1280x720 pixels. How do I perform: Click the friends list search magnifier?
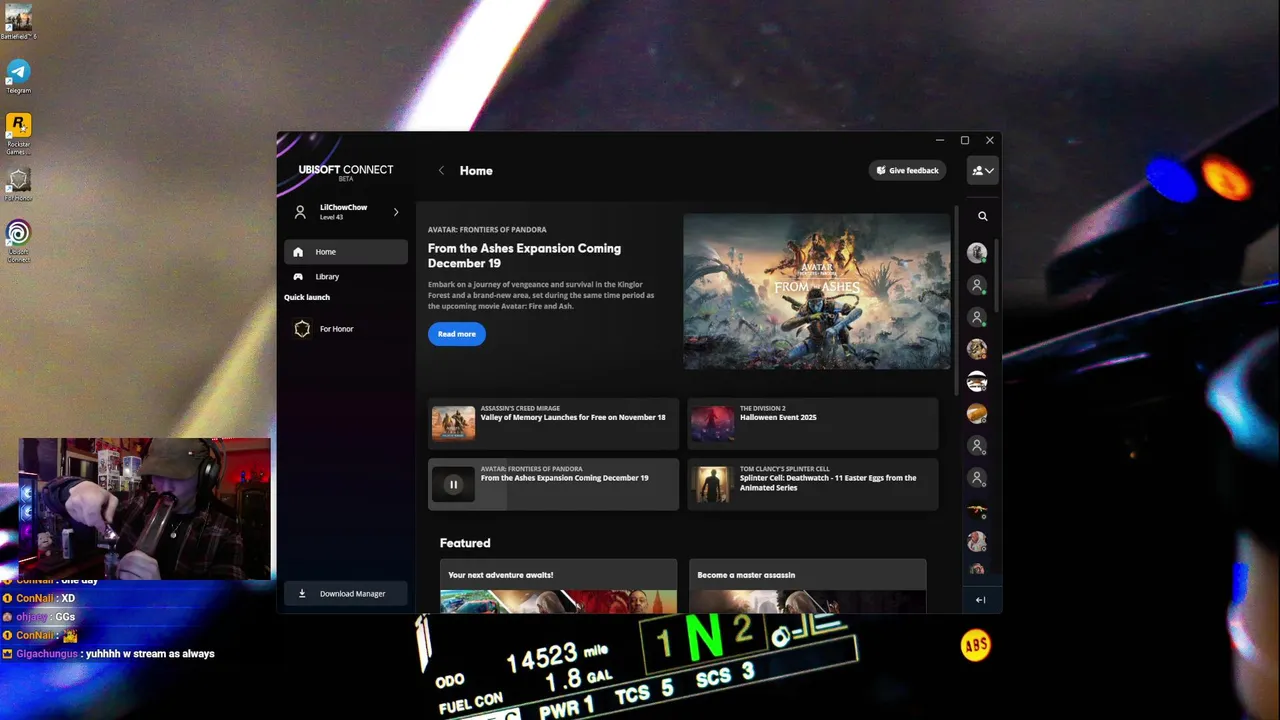(x=982, y=216)
